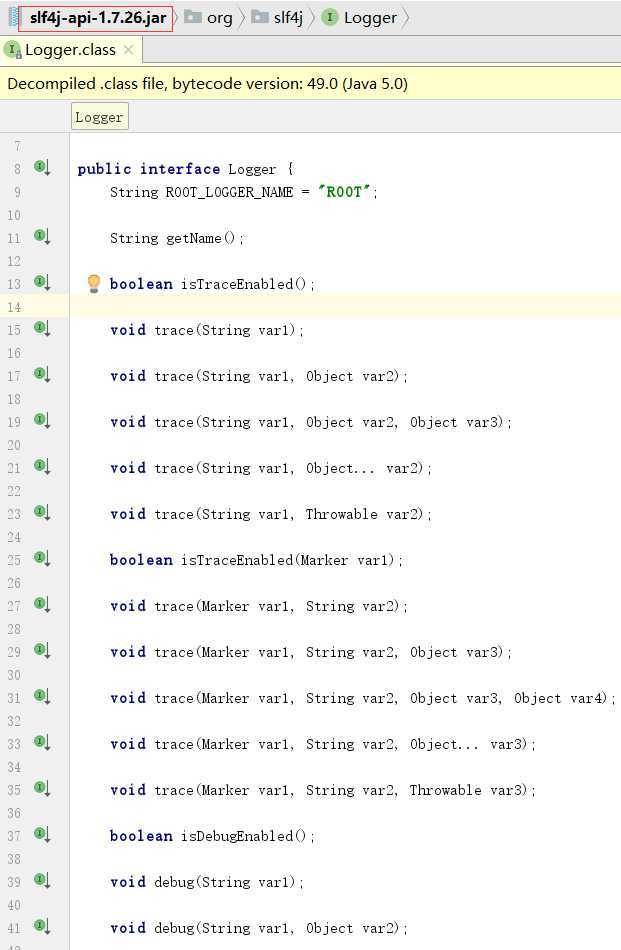Image resolution: width=621 pixels, height=950 pixels.
Task: Click the getName method name
Action: point(194,238)
